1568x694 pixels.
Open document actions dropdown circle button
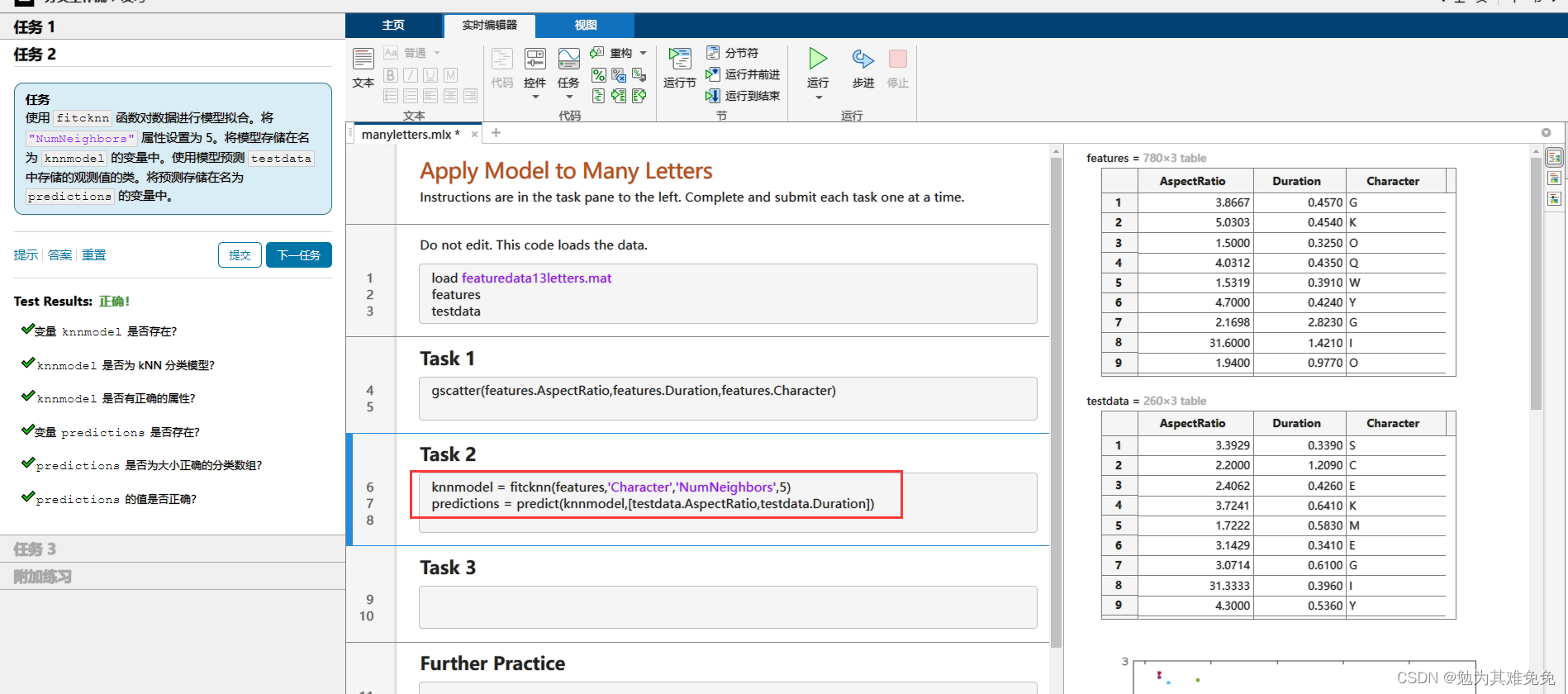1546,133
